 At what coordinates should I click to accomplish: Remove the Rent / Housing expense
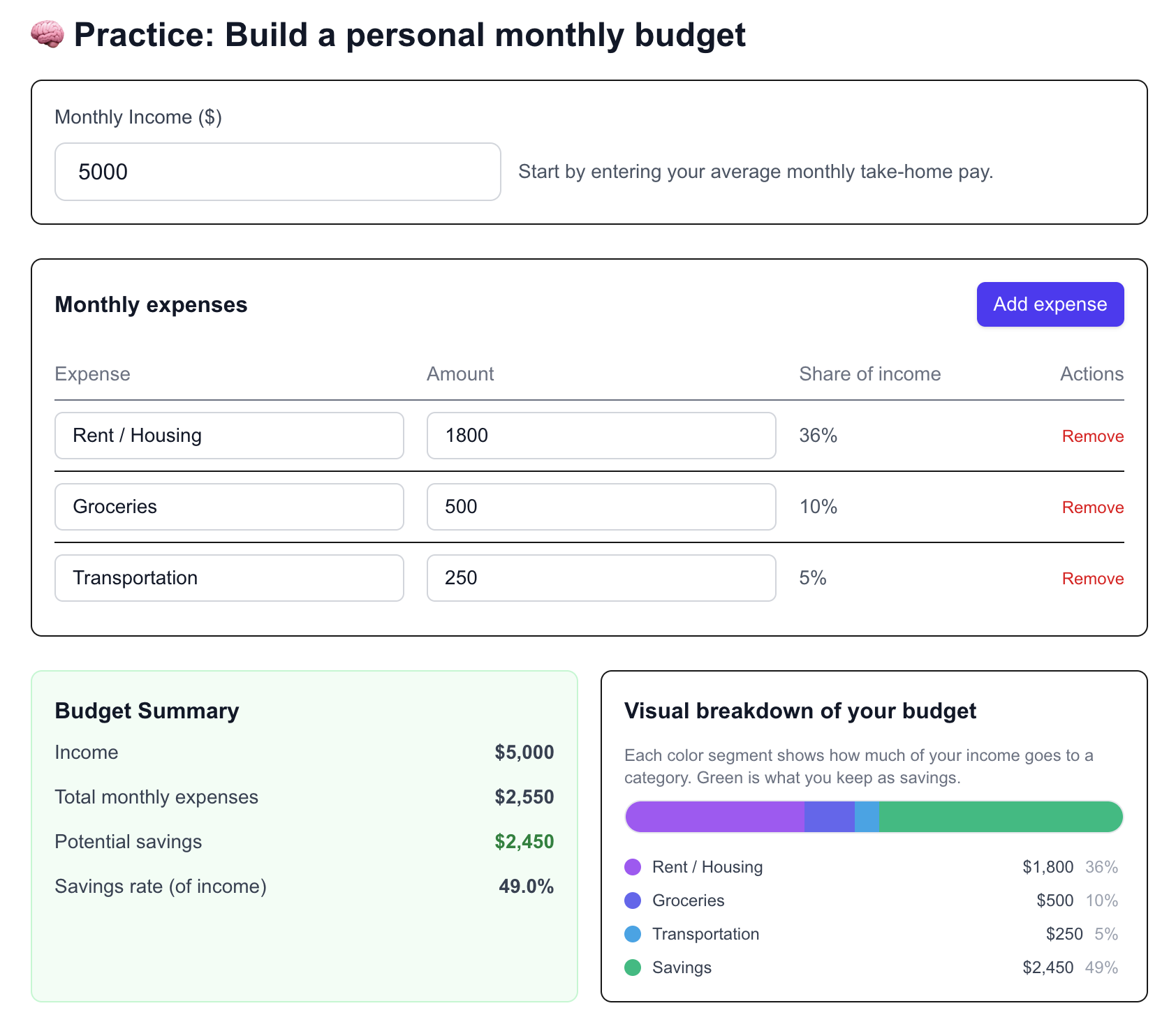tap(1092, 436)
